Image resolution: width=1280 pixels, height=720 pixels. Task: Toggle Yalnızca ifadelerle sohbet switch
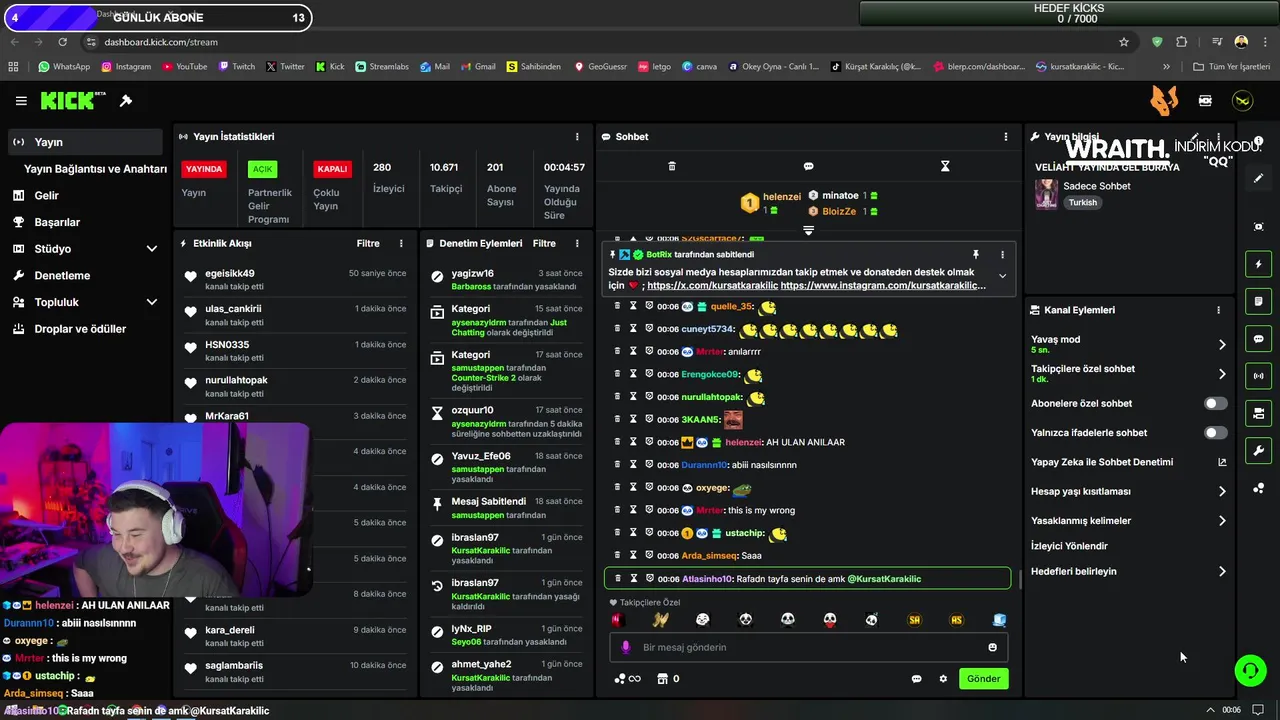click(1215, 433)
